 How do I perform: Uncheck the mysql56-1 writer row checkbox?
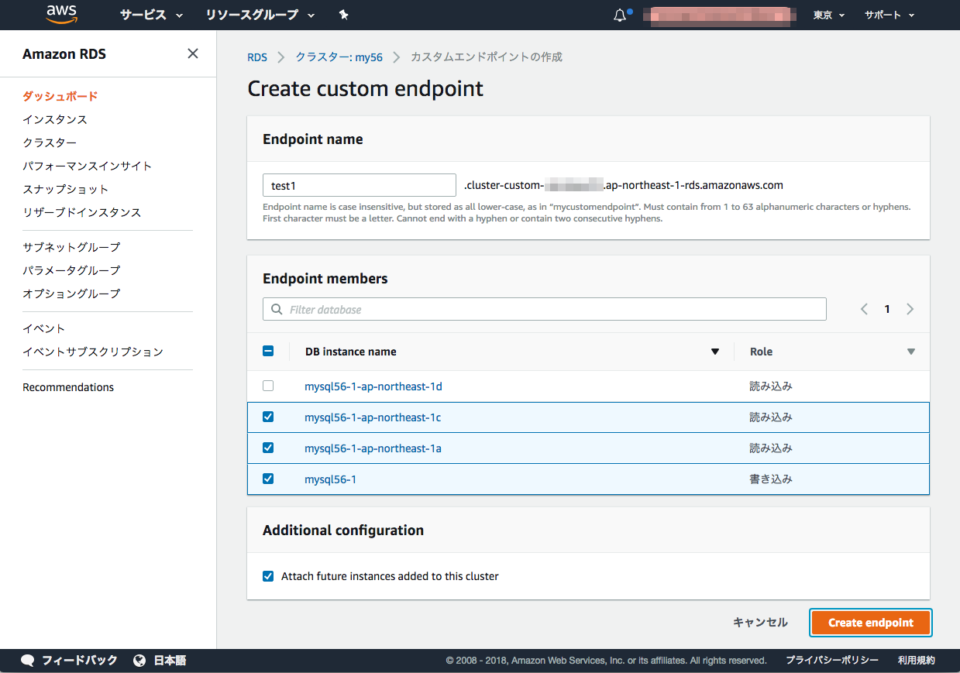268,479
